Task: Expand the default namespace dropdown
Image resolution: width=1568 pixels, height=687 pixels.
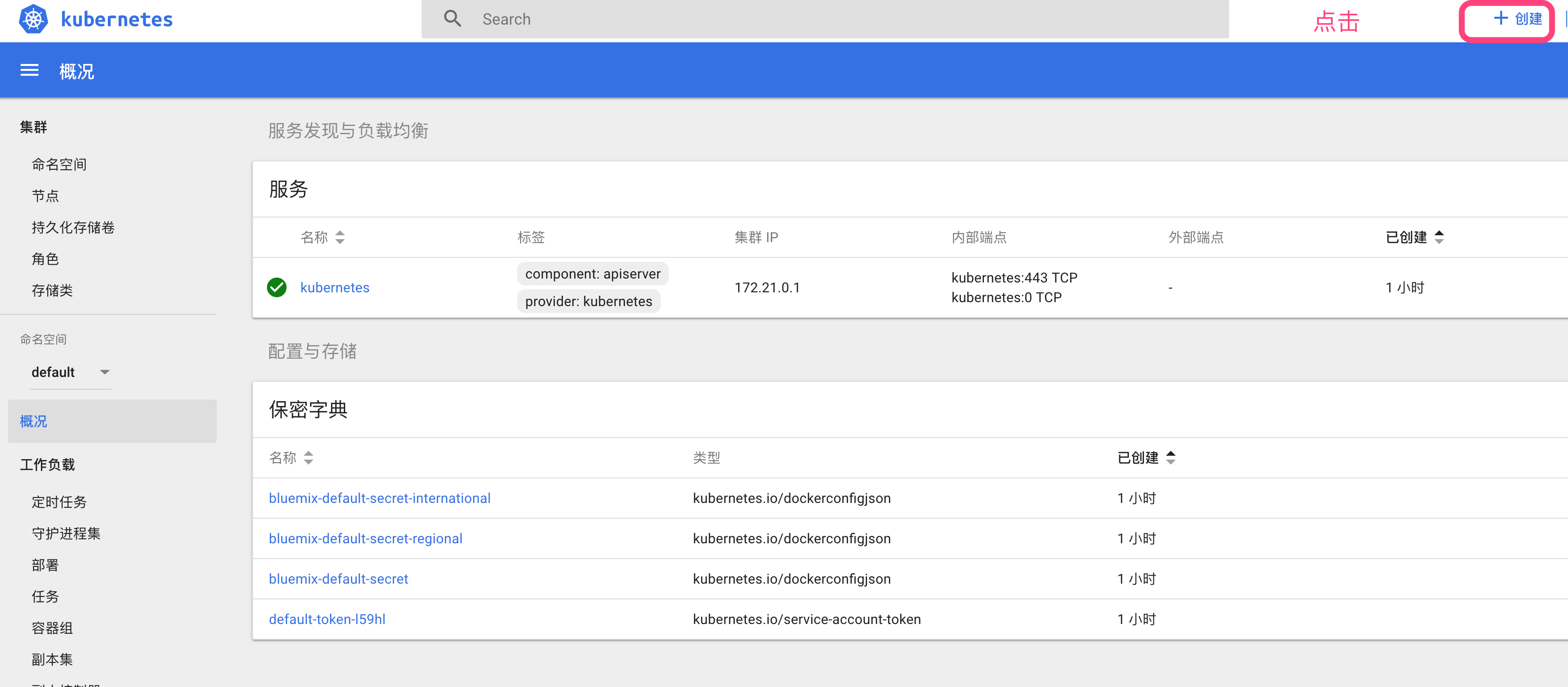Action: 105,372
